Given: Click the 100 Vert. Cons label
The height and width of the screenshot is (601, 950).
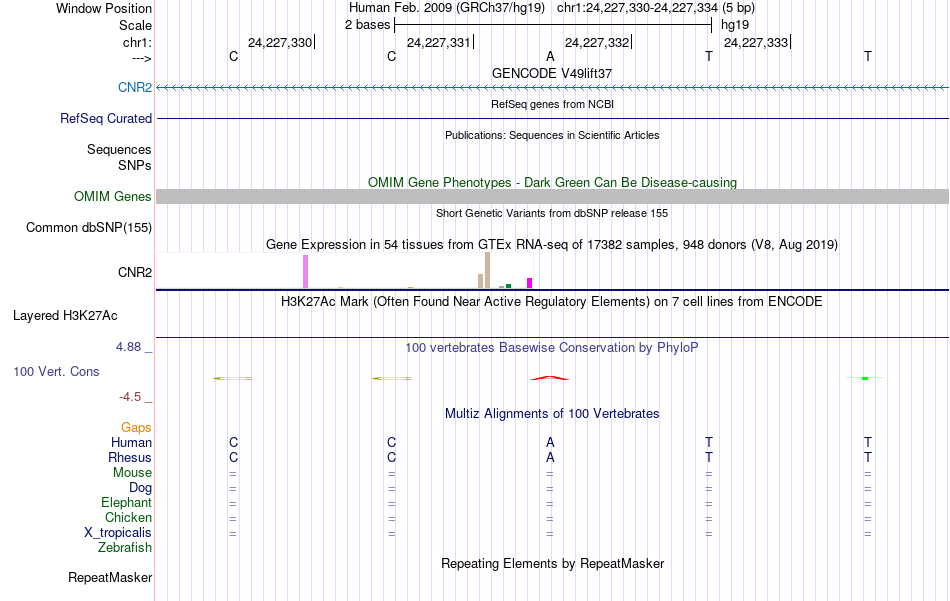Looking at the screenshot, I should tap(56, 371).
